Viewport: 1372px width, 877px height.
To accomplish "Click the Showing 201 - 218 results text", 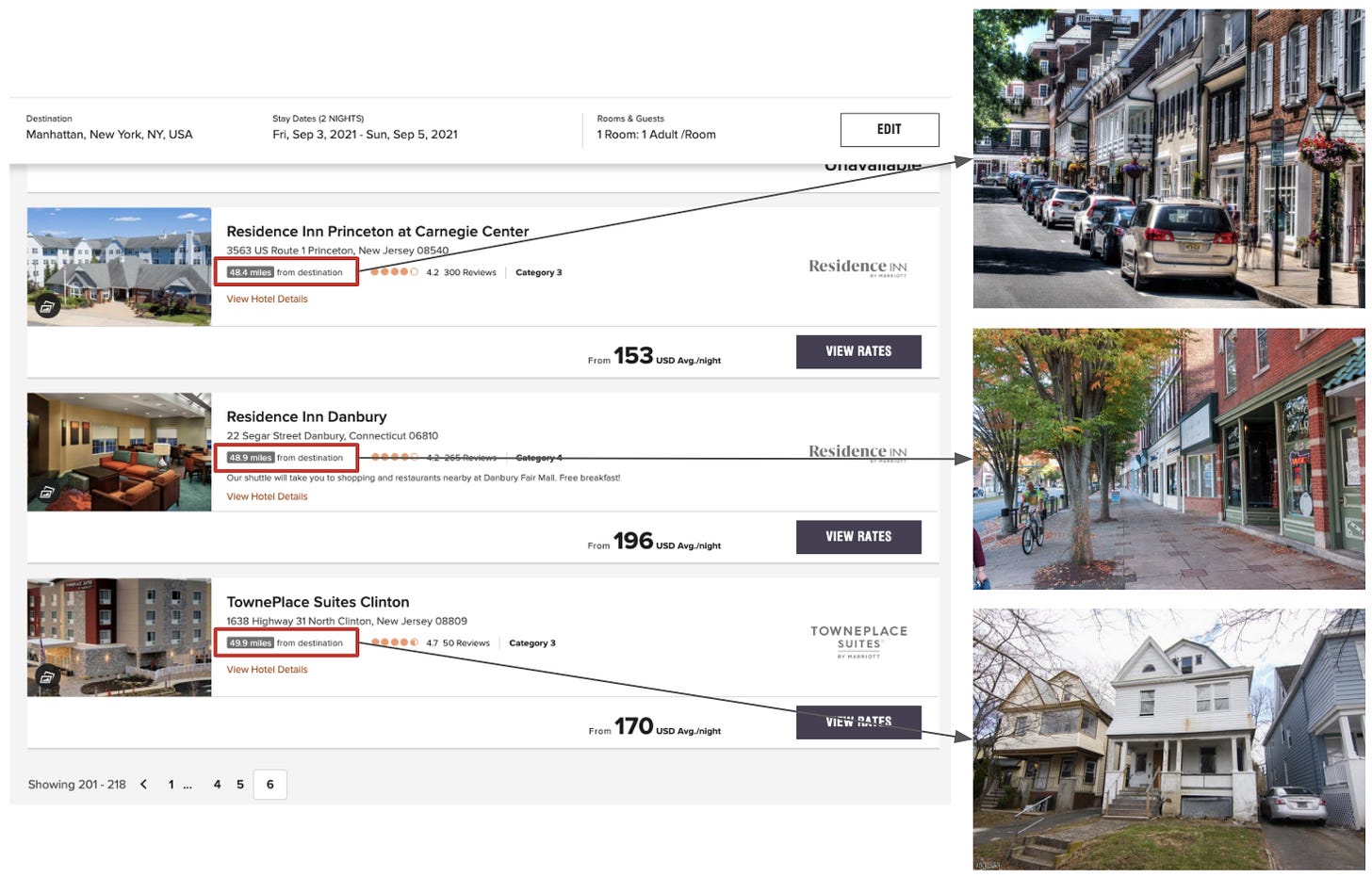I will pyautogui.click(x=76, y=785).
